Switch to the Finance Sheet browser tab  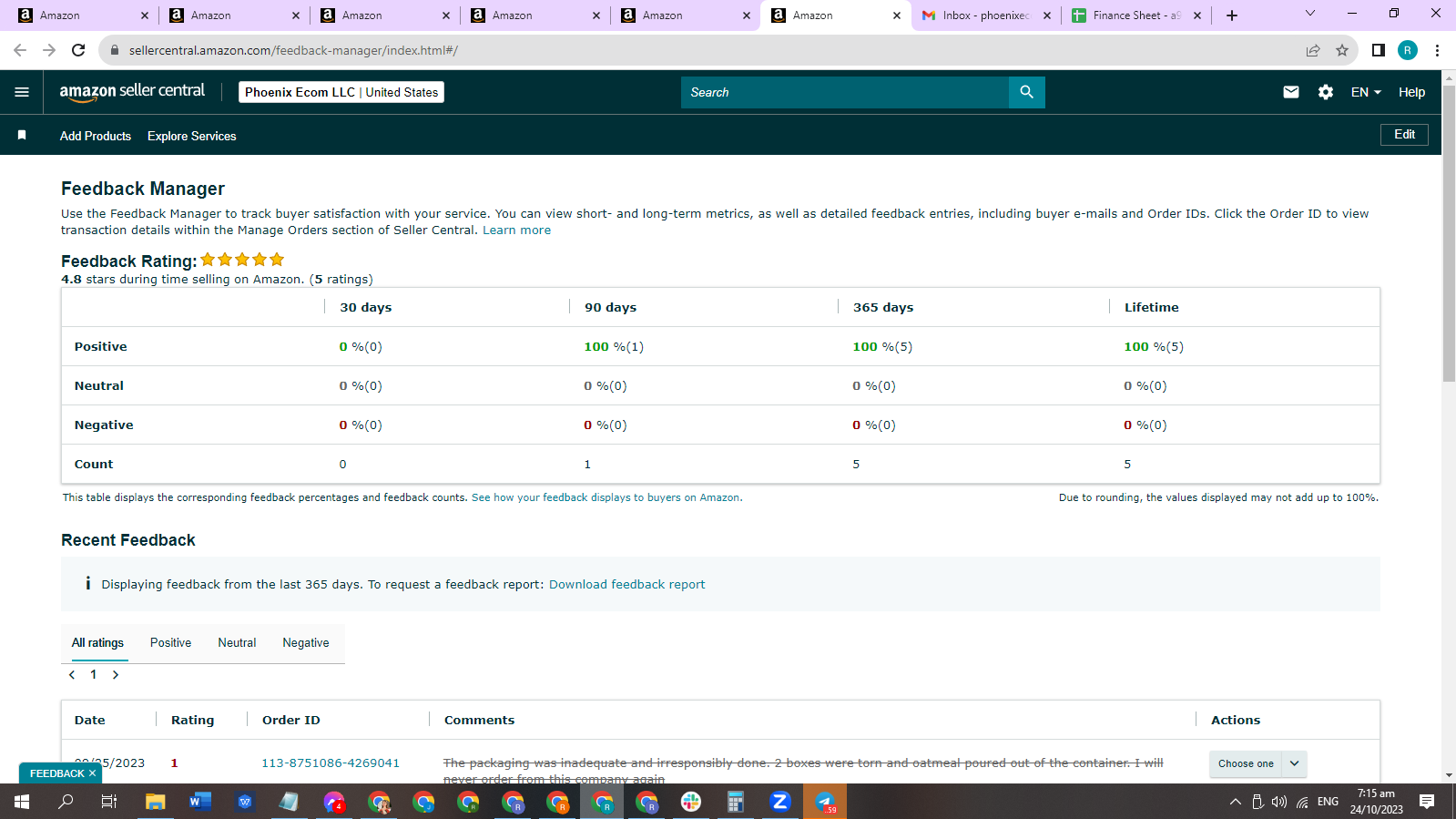coord(1137,15)
